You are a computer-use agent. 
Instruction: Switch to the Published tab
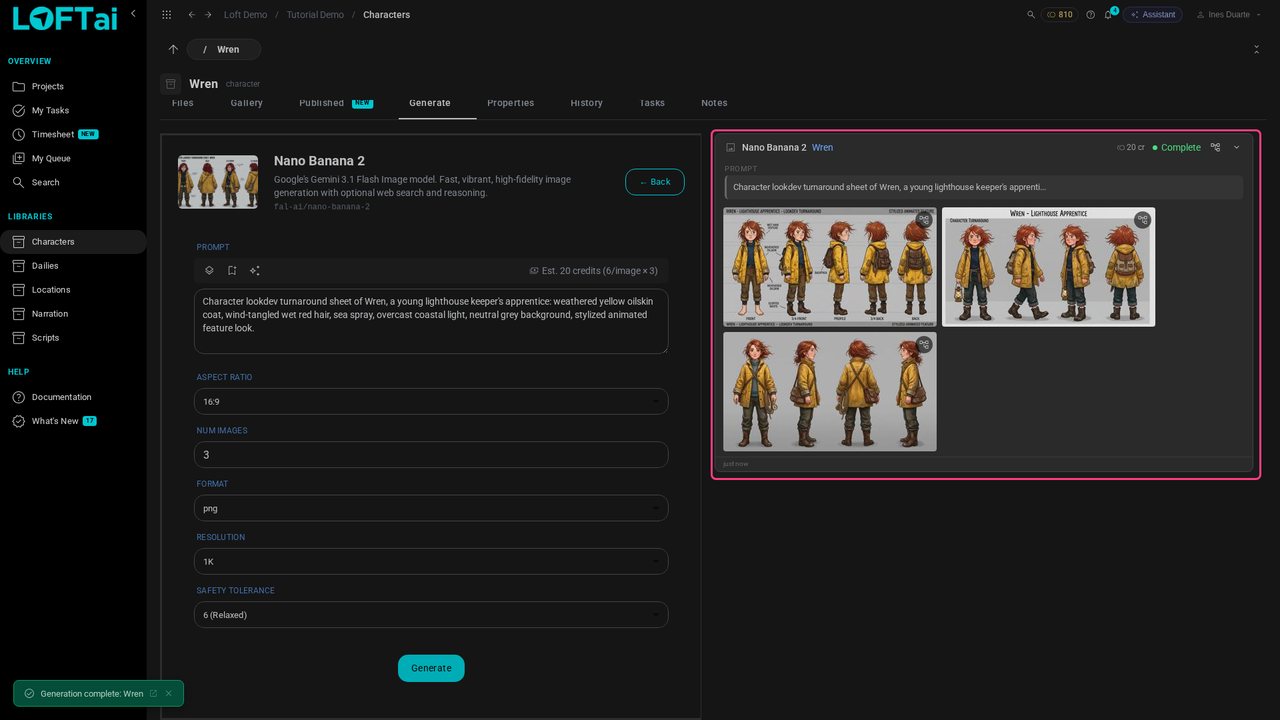335,103
